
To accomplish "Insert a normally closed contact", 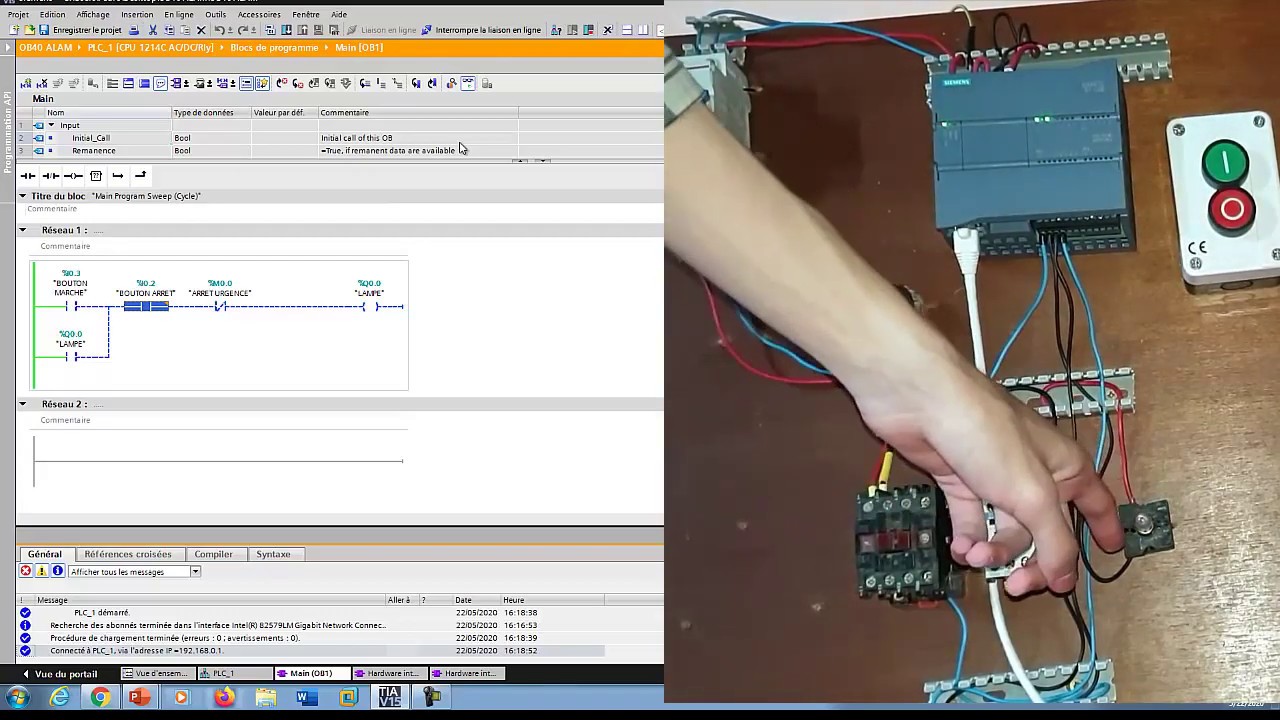I will click(51, 176).
